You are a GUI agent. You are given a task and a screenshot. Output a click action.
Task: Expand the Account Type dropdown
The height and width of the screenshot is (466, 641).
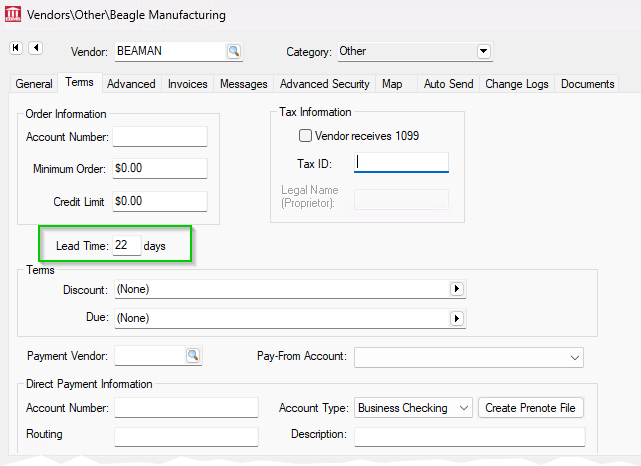[x=463, y=408]
